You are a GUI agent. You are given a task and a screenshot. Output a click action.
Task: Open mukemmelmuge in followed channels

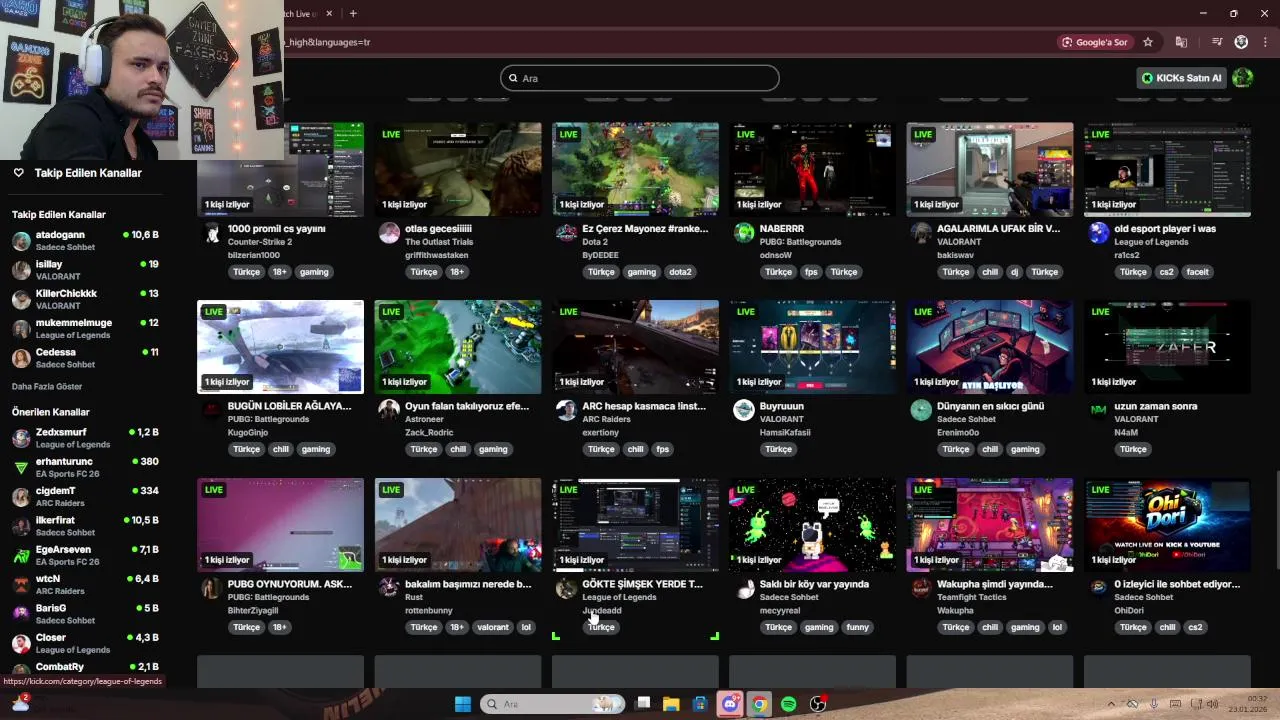pos(85,328)
